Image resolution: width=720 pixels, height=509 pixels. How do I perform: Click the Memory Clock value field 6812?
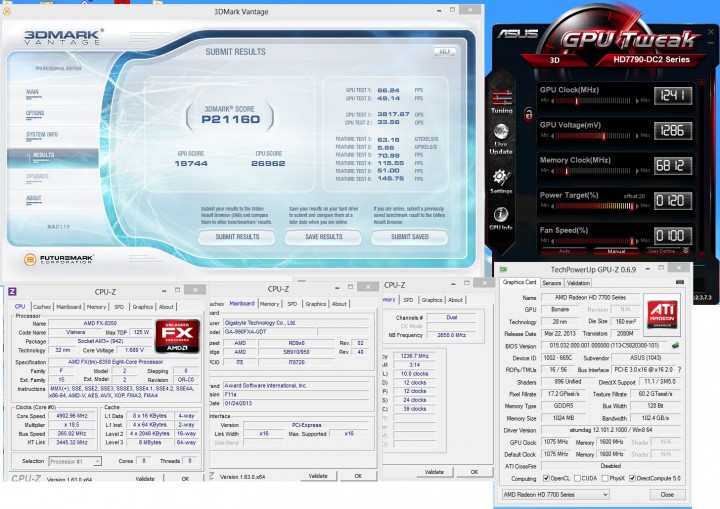pos(673,165)
